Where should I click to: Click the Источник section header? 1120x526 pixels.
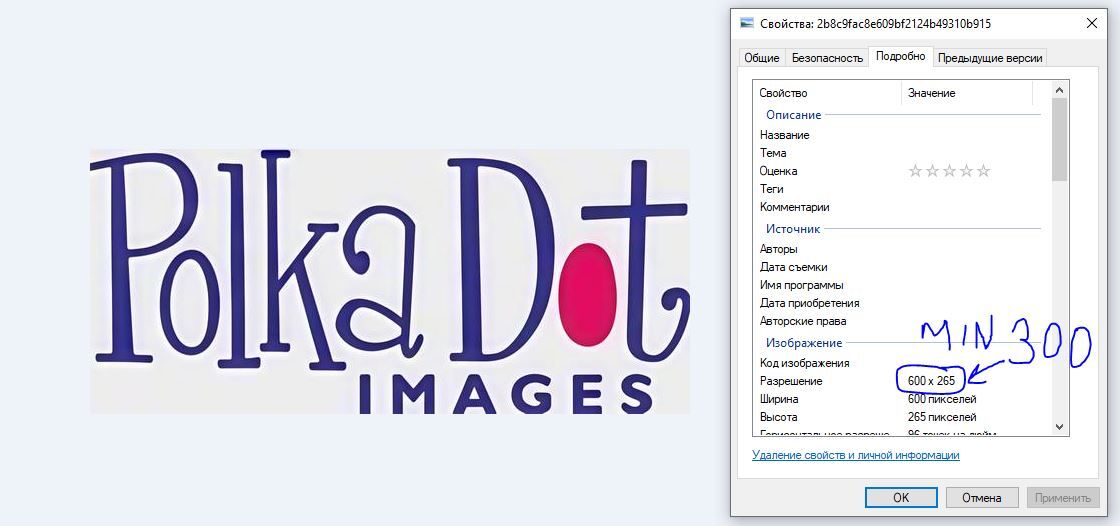(793, 229)
